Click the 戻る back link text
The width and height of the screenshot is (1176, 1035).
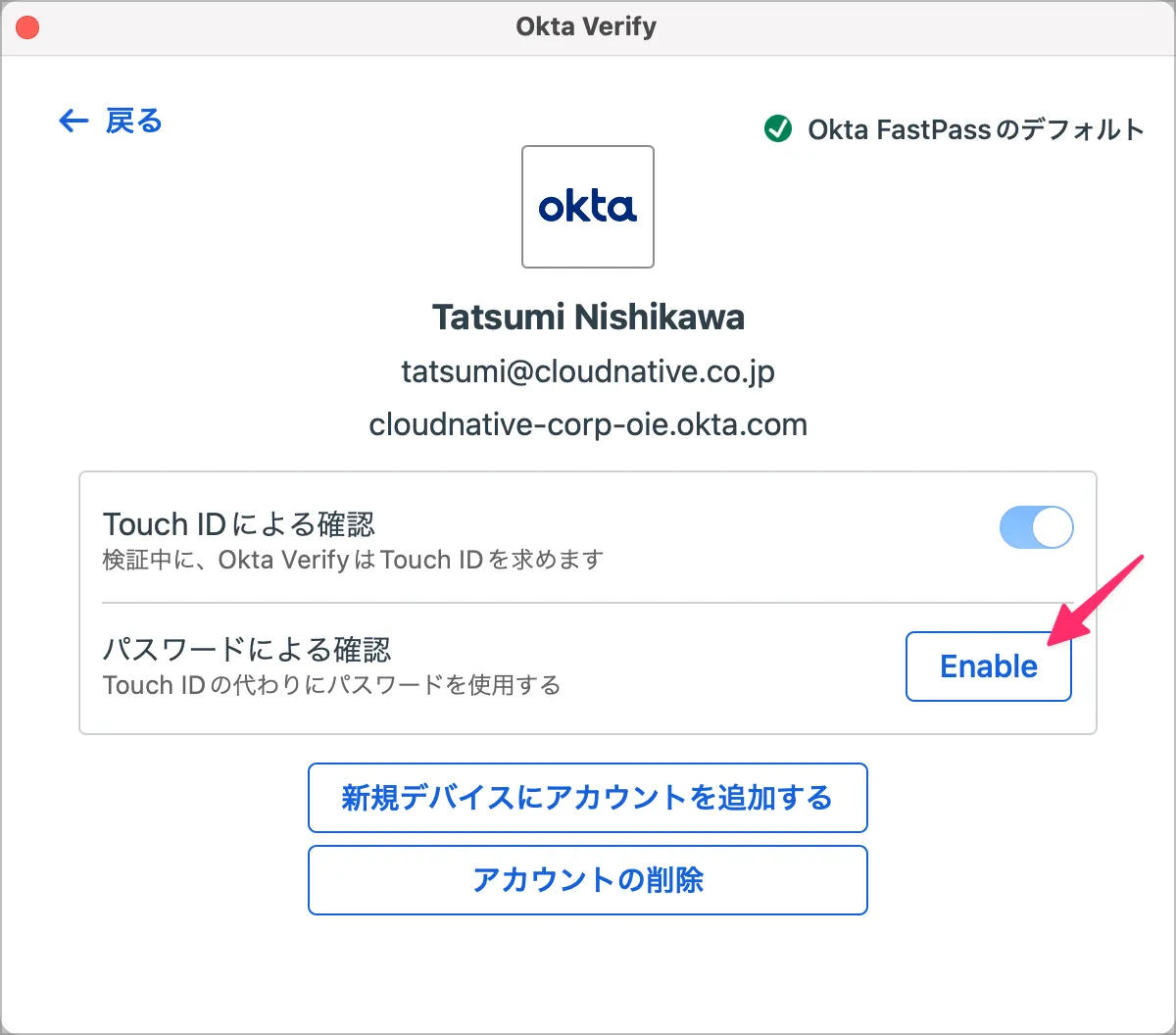coord(133,121)
